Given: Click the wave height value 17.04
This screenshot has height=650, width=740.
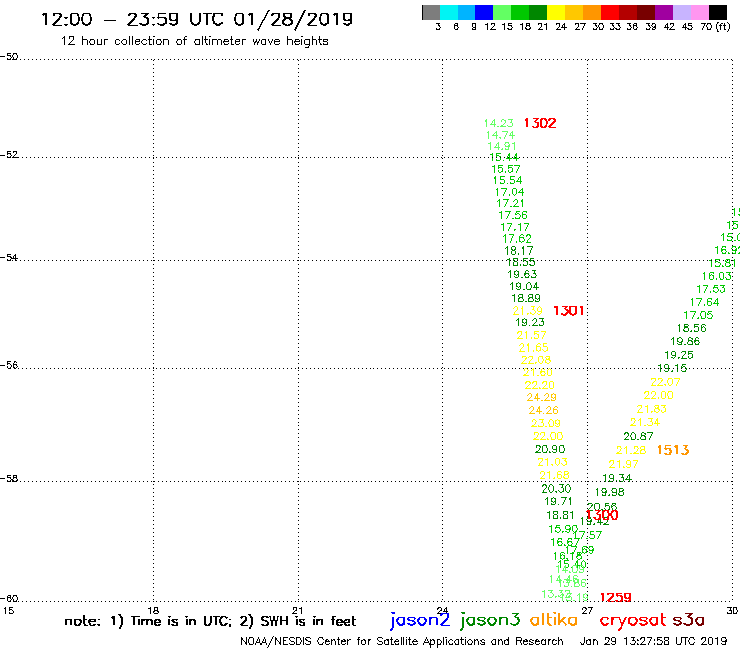Looking at the screenshot, I should tap(509, 192).
